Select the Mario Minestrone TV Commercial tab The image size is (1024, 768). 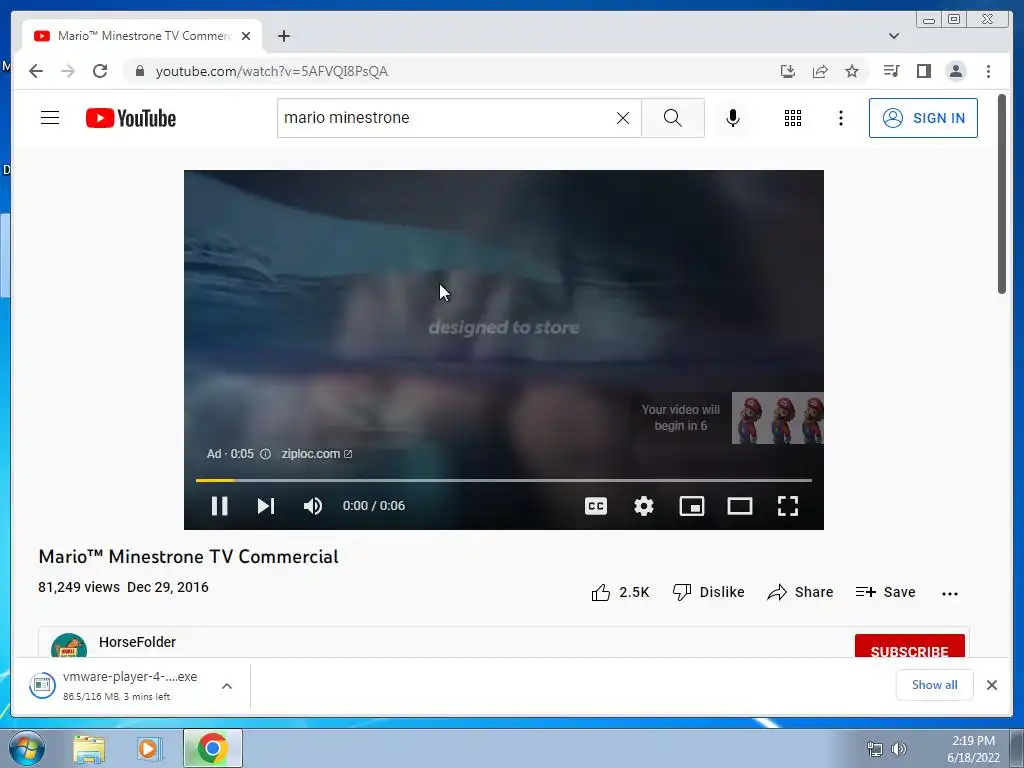[142, 36]
